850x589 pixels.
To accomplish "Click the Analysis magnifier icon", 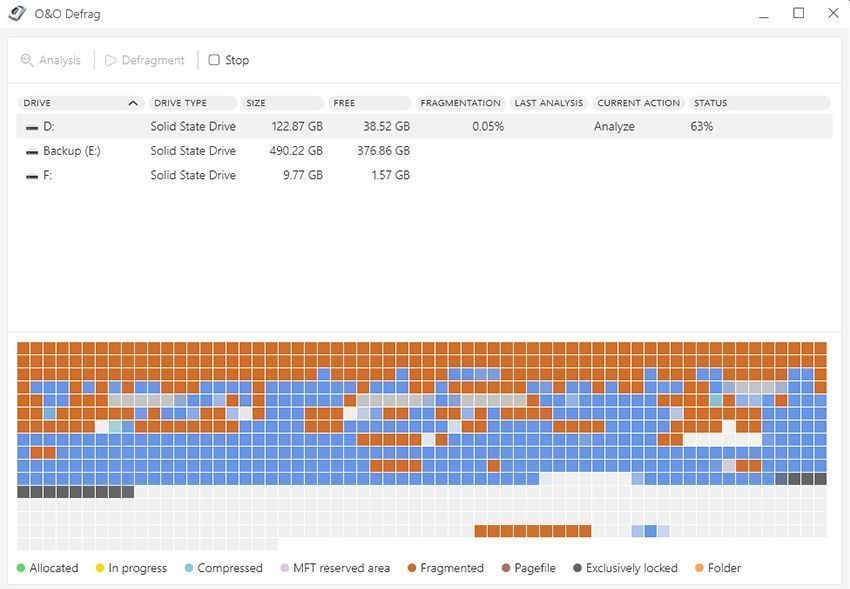I will pyautogui.click(x=27, y=60).
